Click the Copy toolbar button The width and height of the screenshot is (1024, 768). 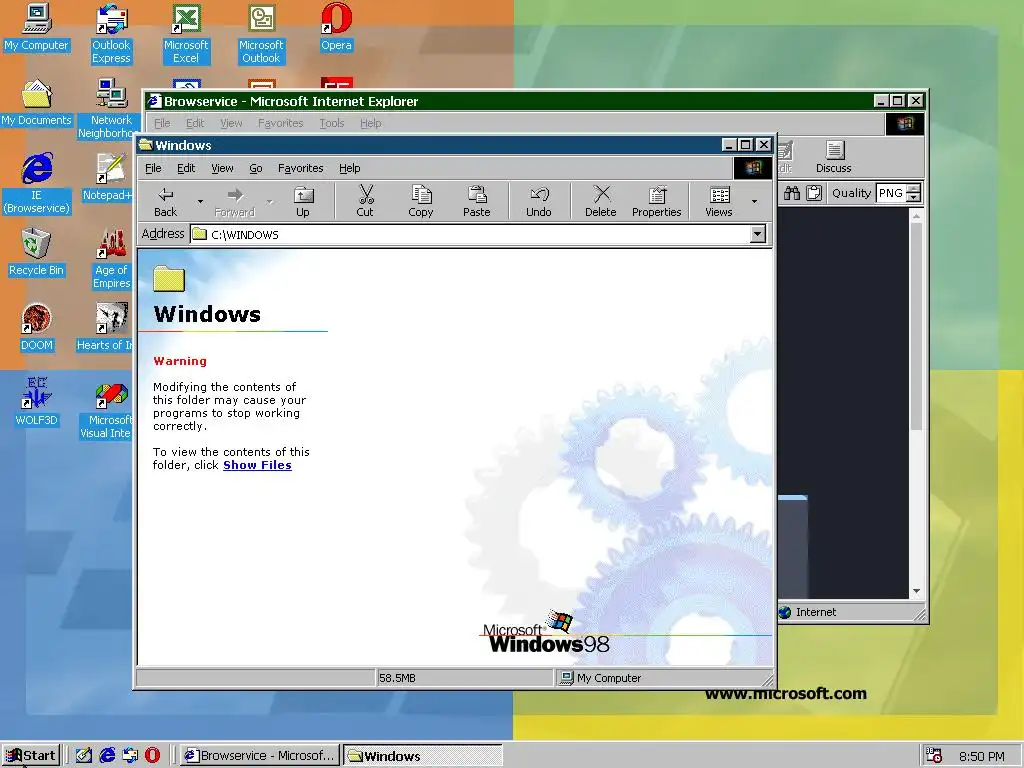[x=421, y=201]
